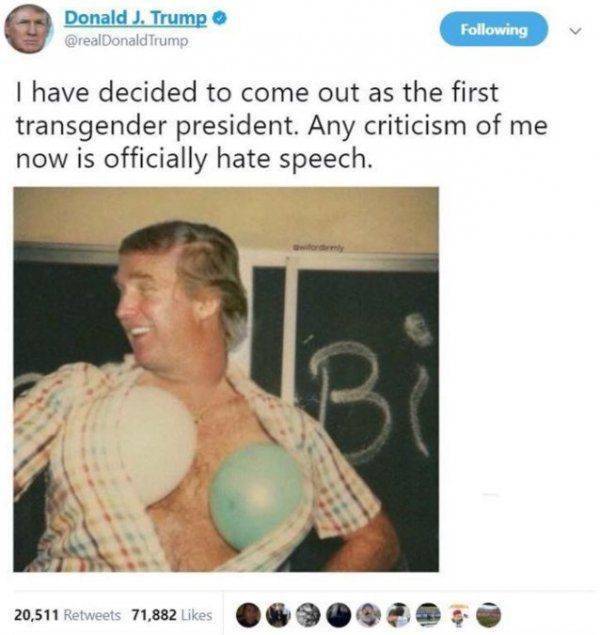
Task: Open the last green landscape liker avatar
Action: [489, 615]
